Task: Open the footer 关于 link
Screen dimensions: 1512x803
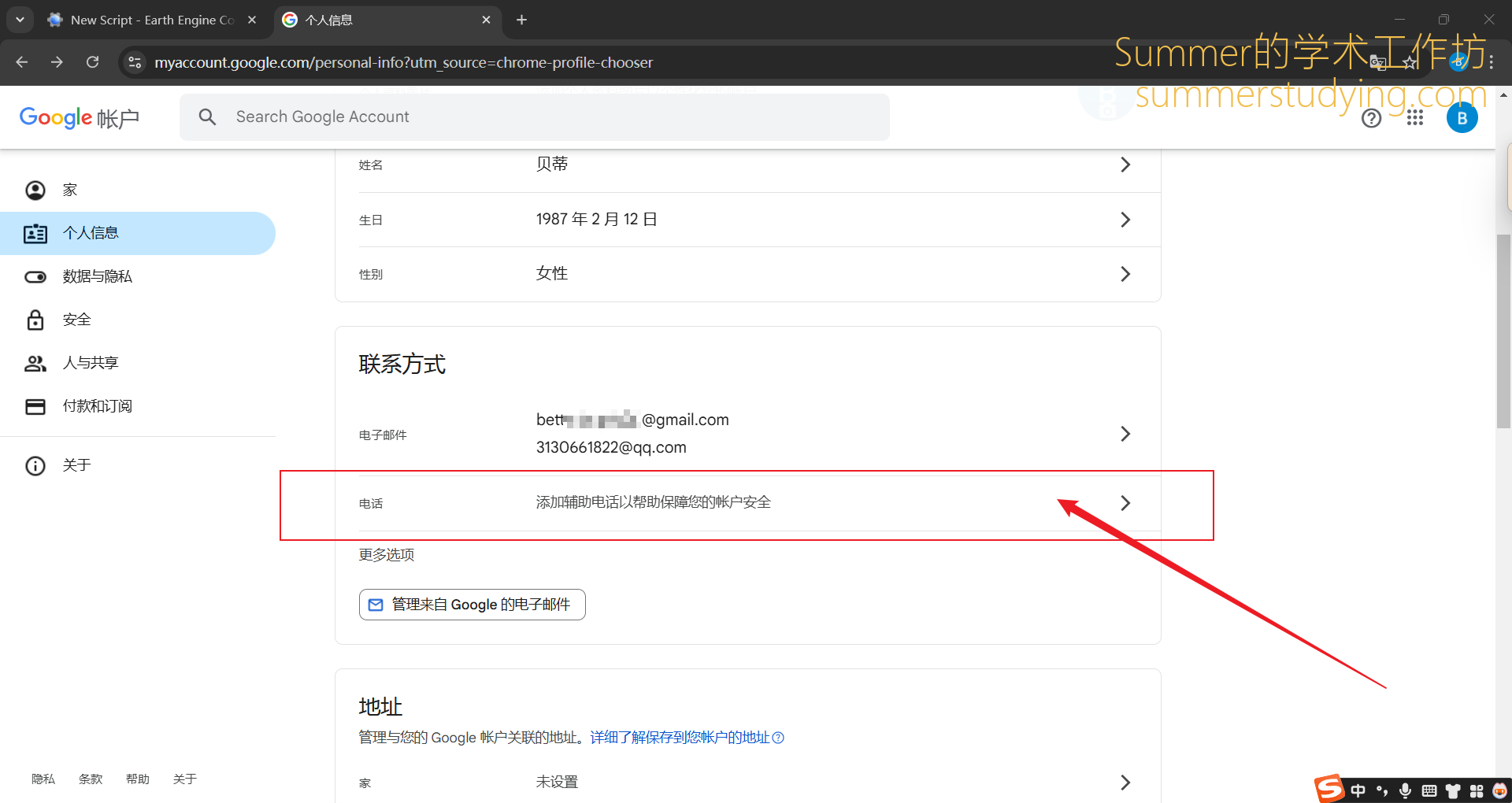Action: 185,779
